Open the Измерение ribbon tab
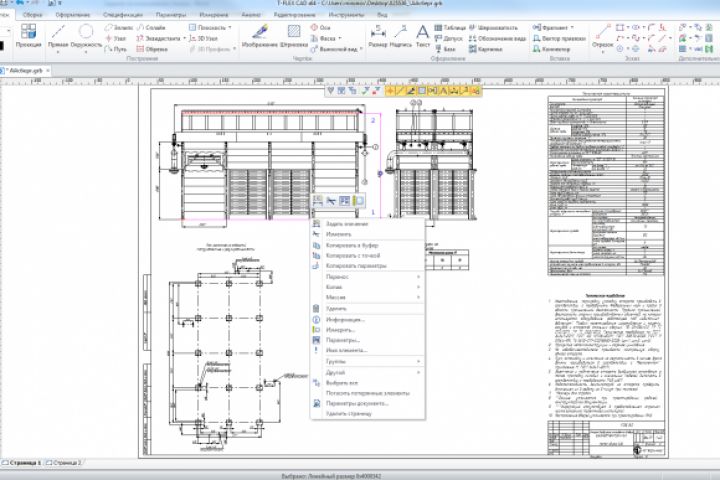The image size is (720, 480). [214, 15]
